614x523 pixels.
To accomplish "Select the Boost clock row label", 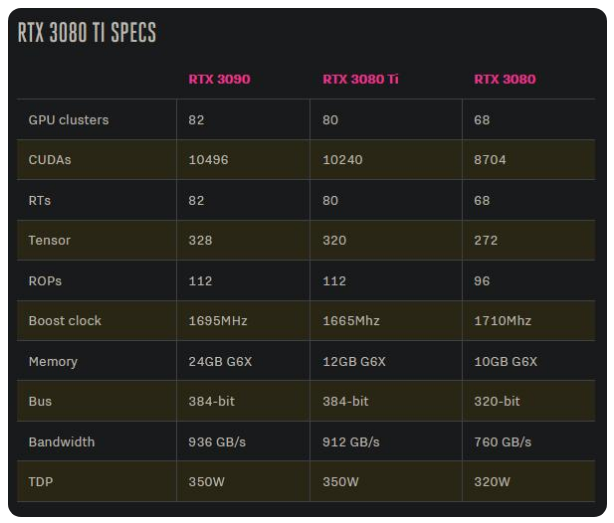I will click(65, 321).
